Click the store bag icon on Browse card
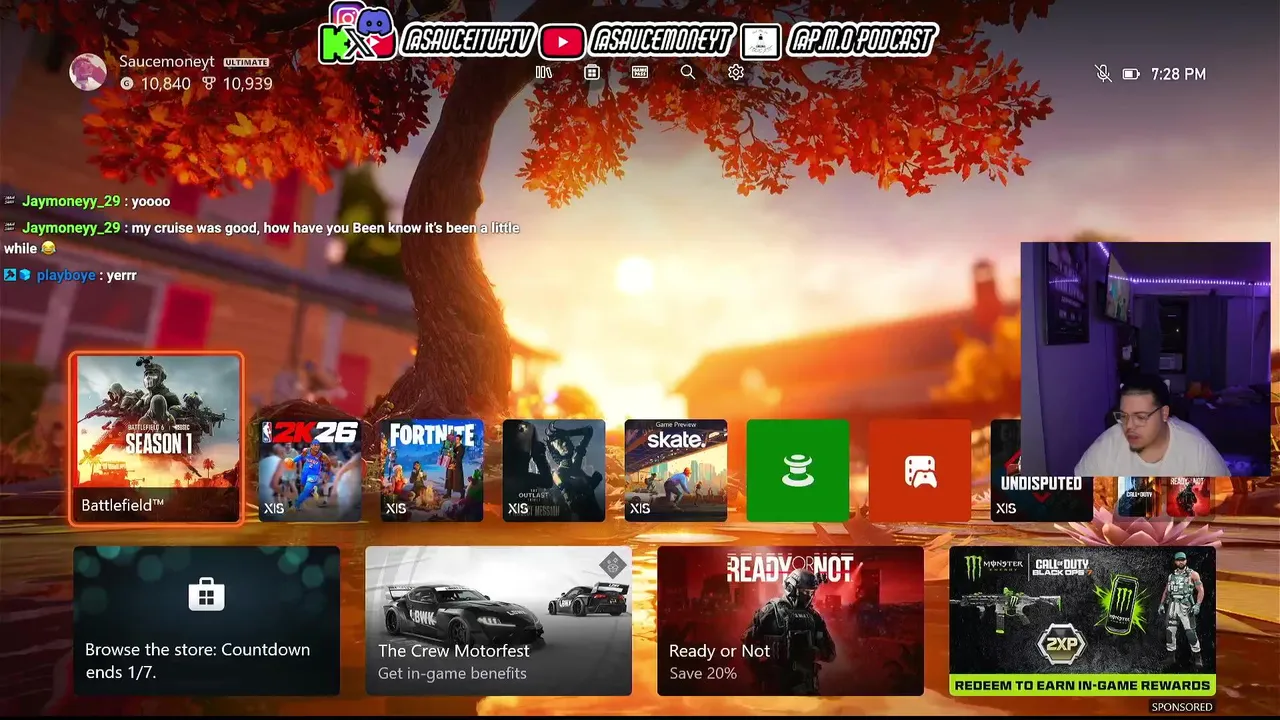Image resolution: width=1280 pixels, height=720 pixels. [x=206, y=594]
